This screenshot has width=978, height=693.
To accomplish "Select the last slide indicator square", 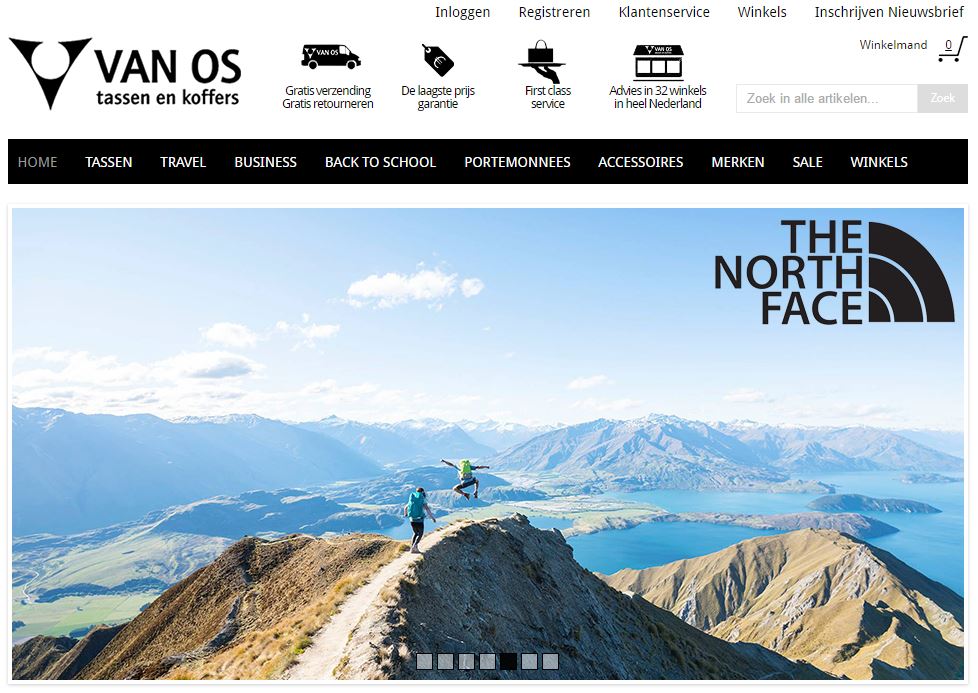I will click(x=550, y=661).
